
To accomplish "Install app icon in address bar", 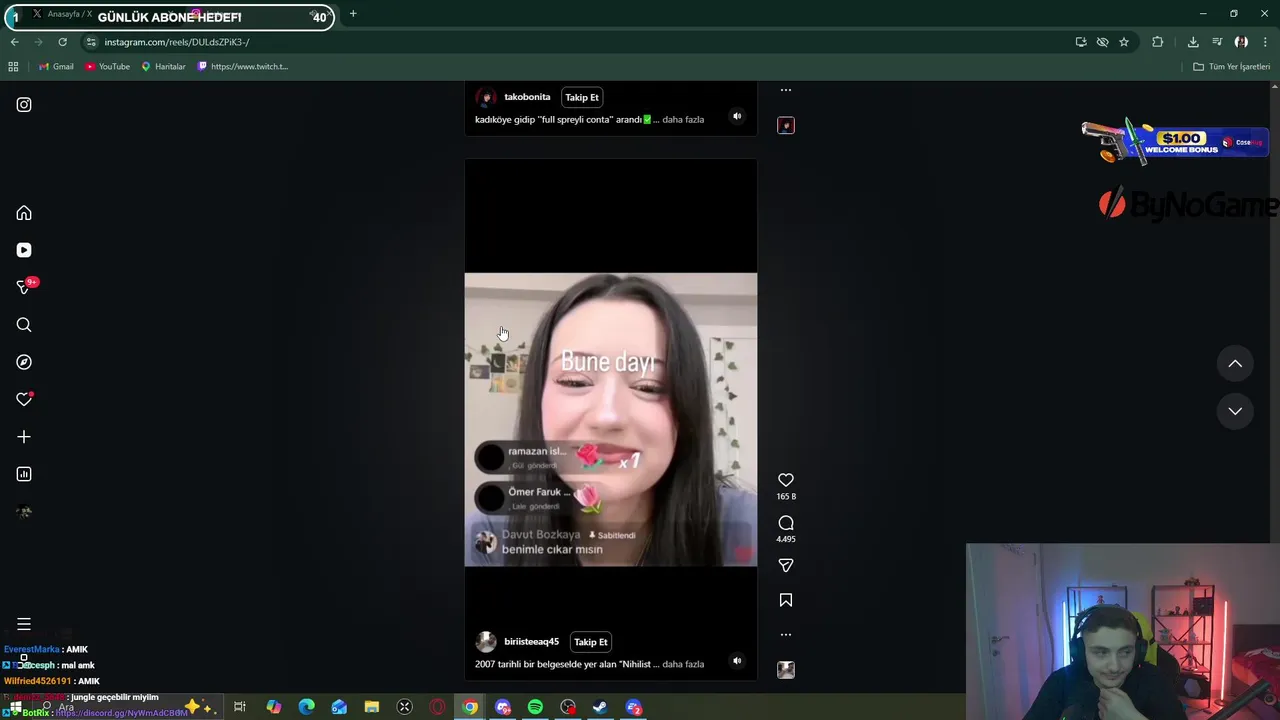I will 1081,42.
